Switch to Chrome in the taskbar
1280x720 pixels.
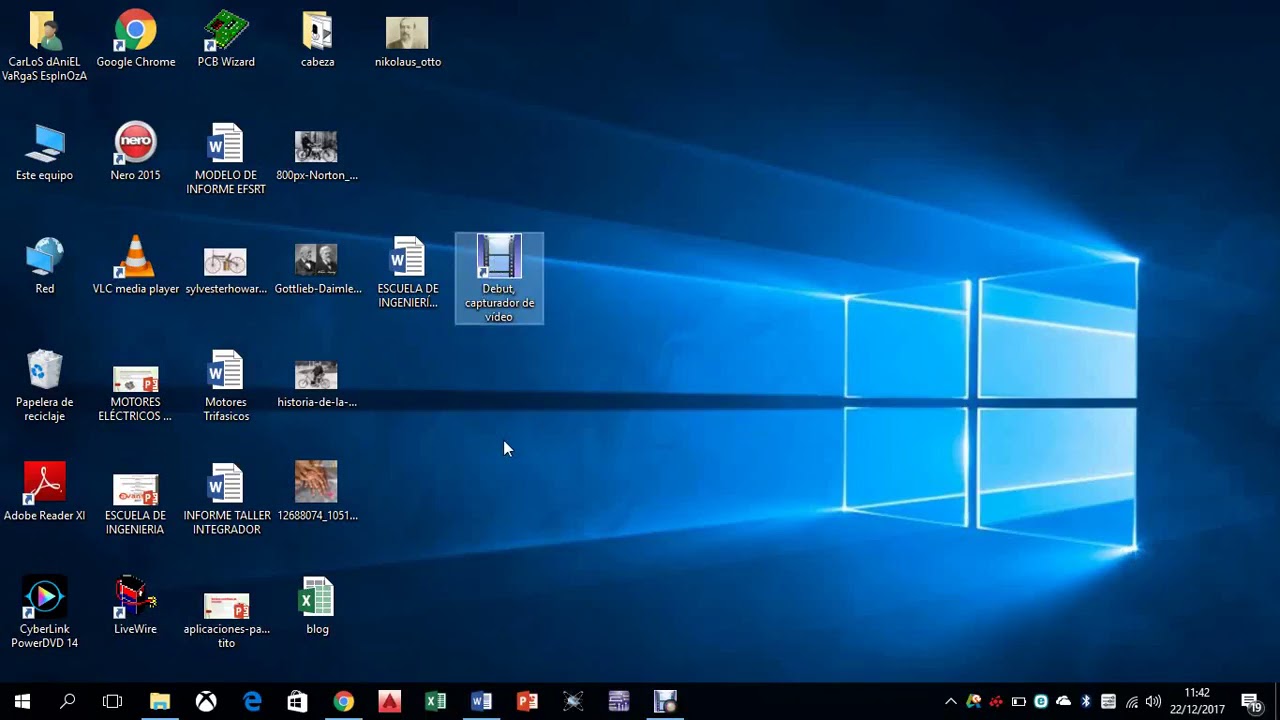[343, 702]
